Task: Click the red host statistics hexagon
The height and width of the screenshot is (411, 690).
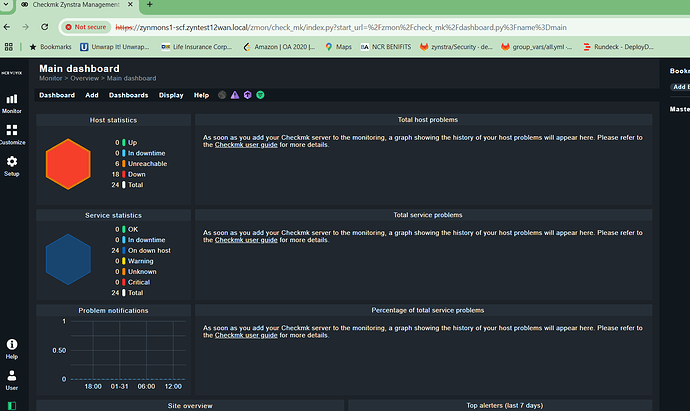Action: click(68, 164)
